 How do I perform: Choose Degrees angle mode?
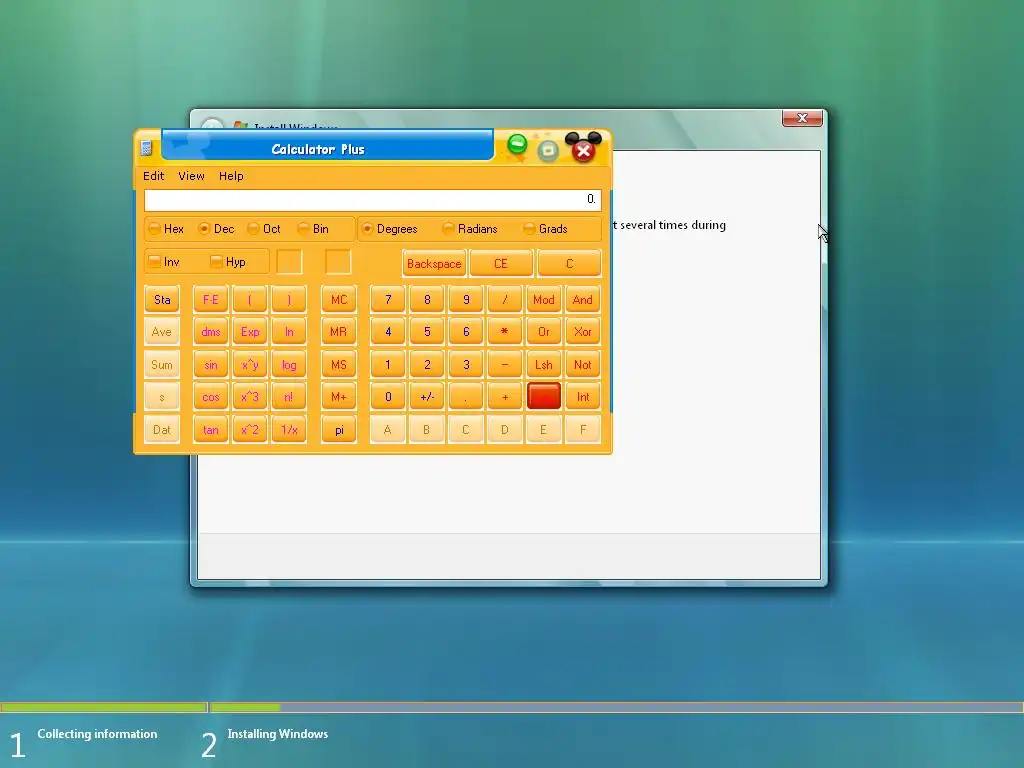[389, 229]
